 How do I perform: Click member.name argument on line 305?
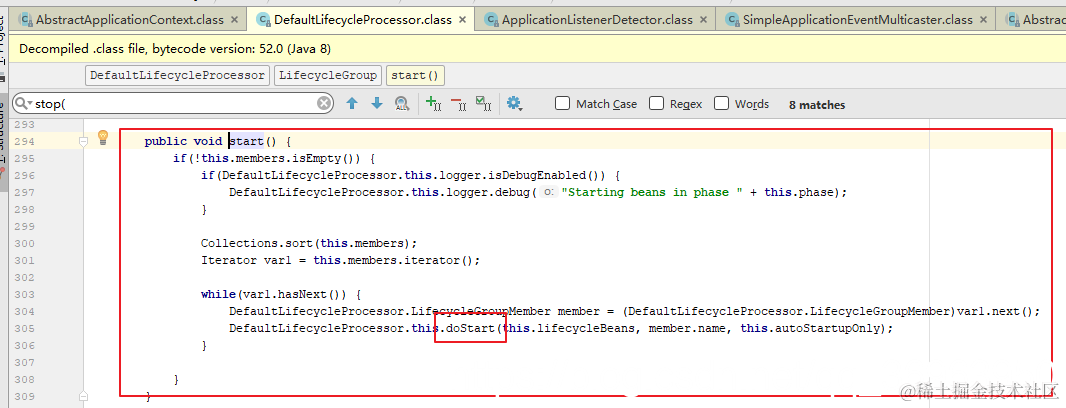point(687,328)
